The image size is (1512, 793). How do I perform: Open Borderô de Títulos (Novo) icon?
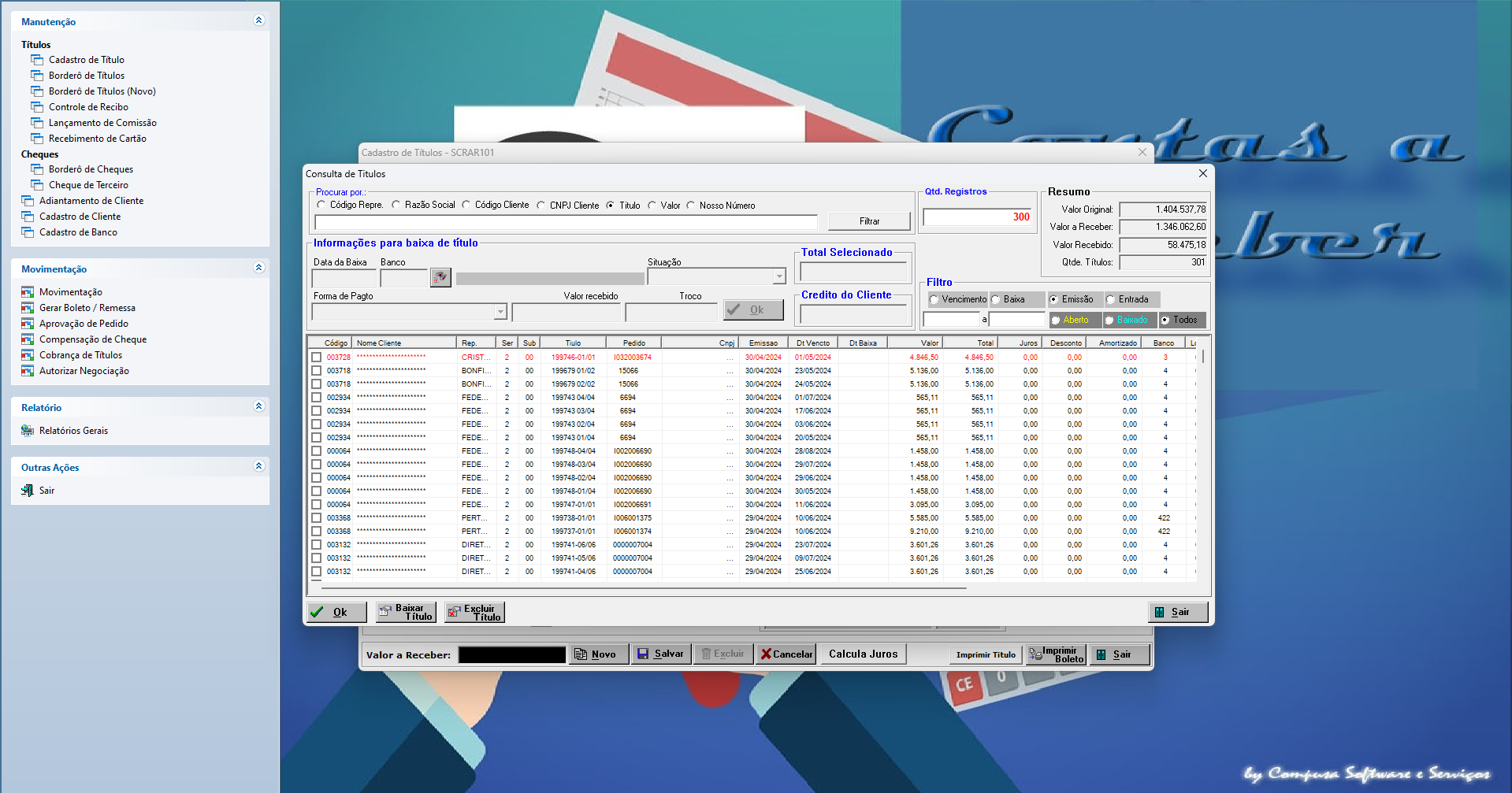[37, 91]
